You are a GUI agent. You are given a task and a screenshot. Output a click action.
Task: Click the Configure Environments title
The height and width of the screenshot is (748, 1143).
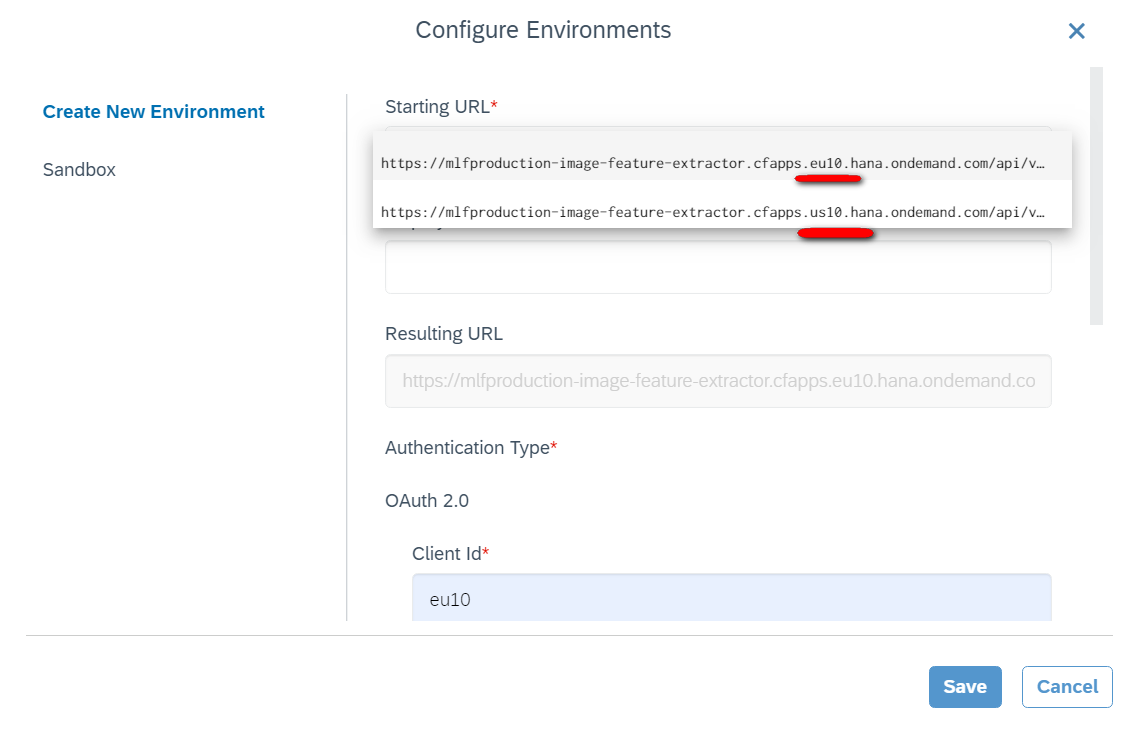(543, 30)
